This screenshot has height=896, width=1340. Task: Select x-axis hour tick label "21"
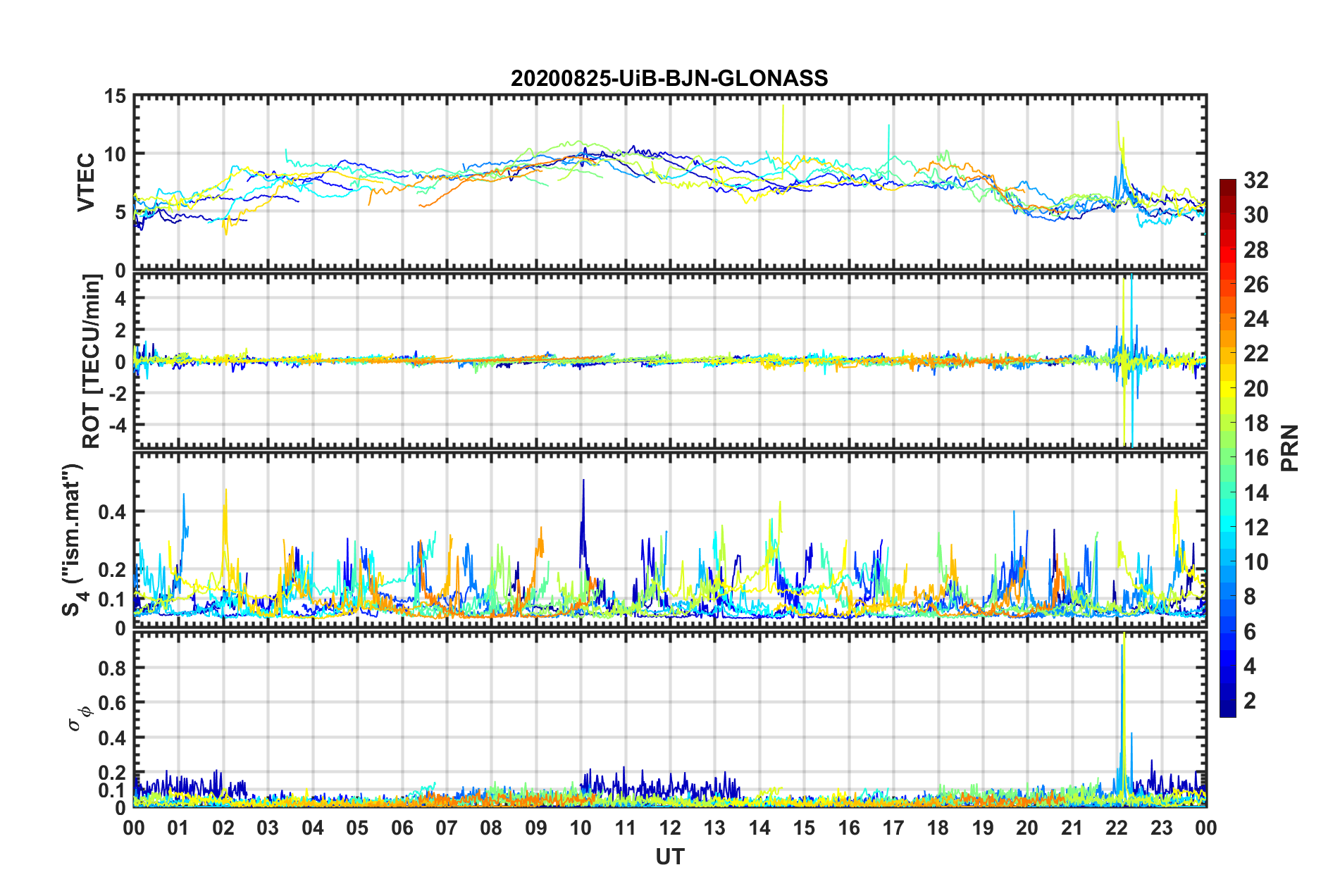coord(1072,828)
